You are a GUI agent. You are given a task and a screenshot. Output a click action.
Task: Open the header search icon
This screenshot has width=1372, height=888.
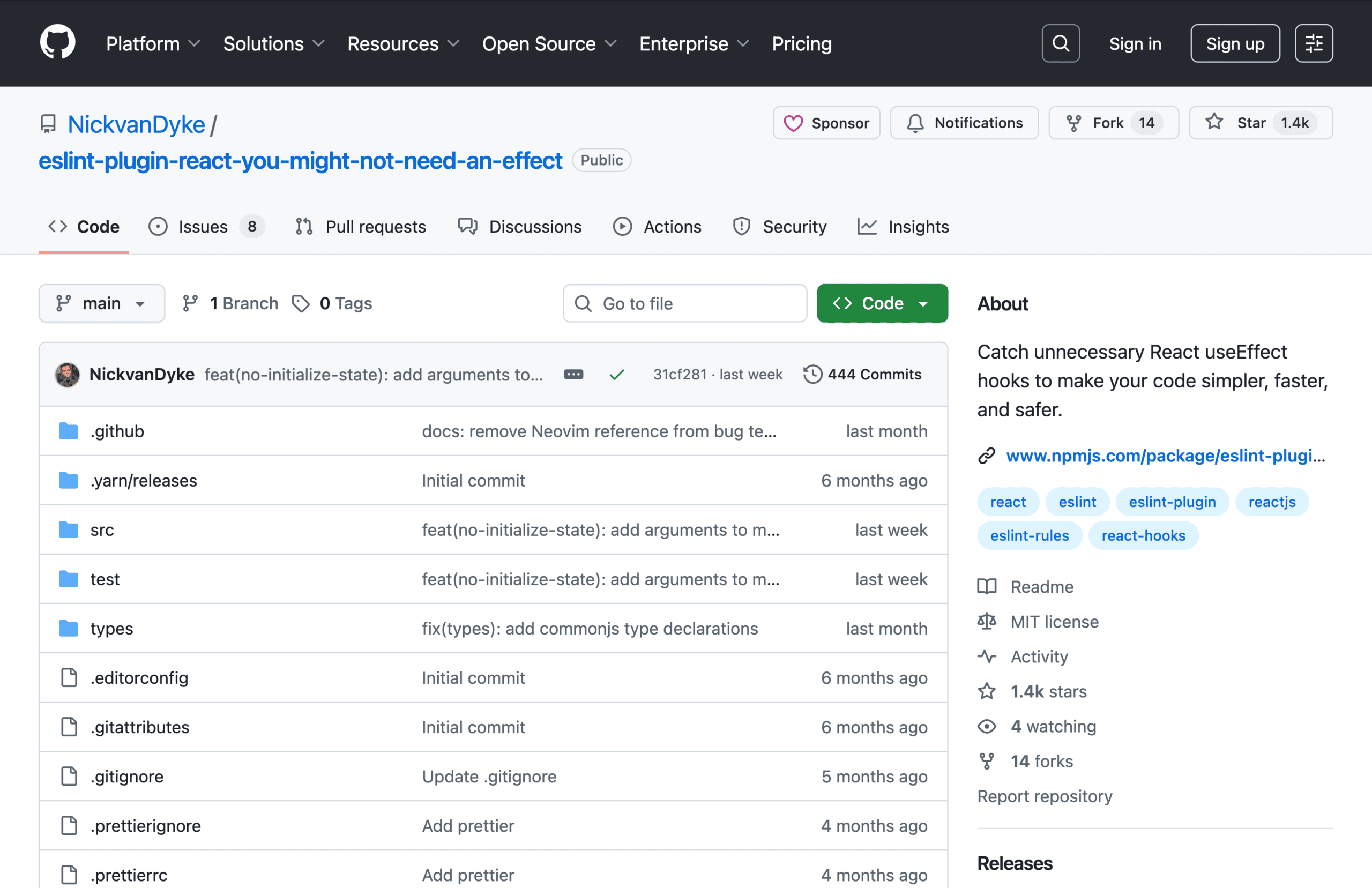1060,43
